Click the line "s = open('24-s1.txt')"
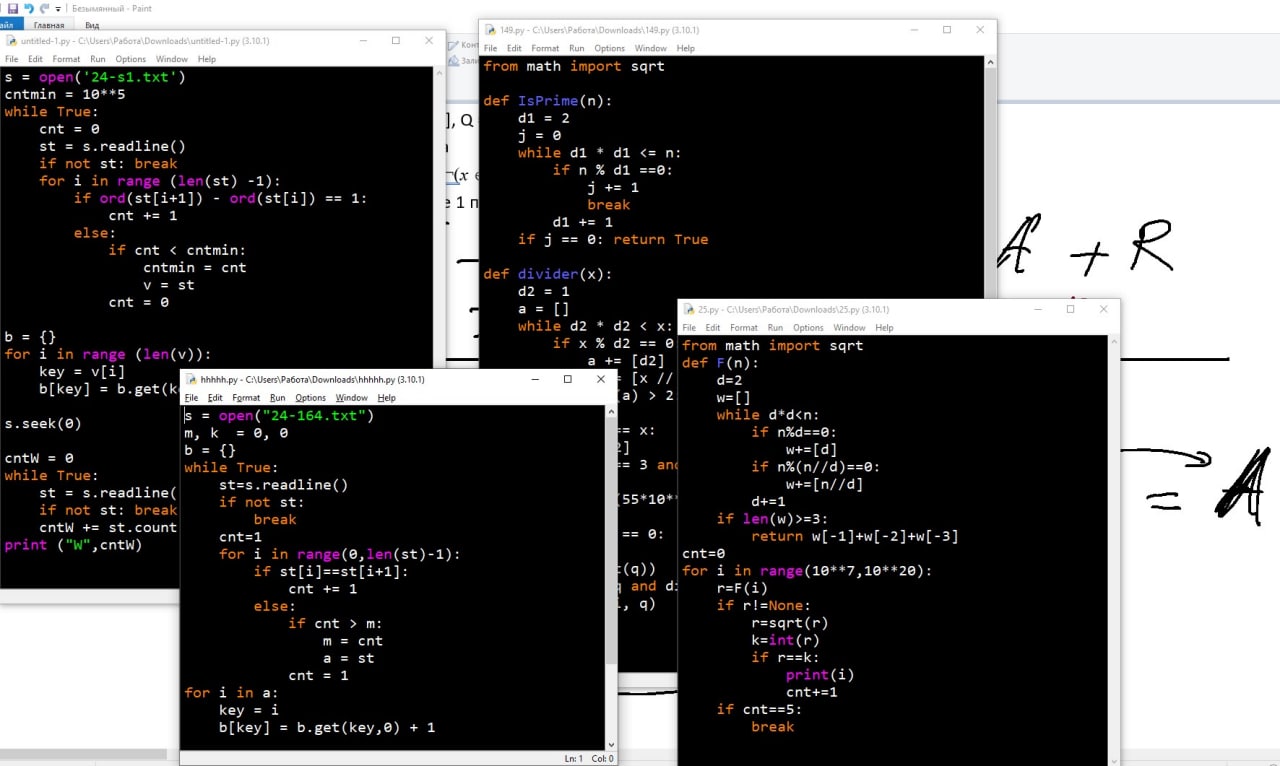The image size is (1280, 766). pyautogui.click(x=95, y=77)
